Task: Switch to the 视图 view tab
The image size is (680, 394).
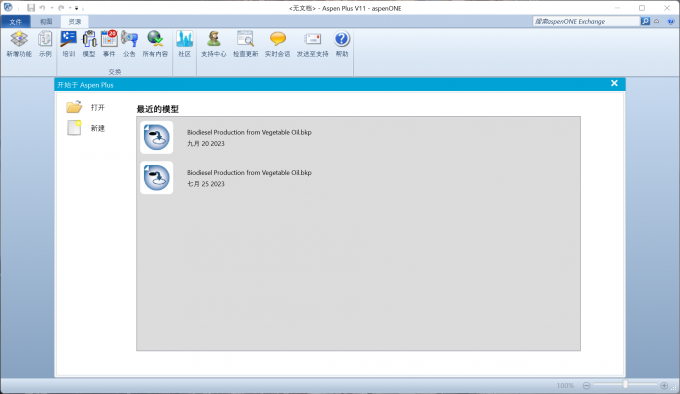Action: (x=46, y=21)
